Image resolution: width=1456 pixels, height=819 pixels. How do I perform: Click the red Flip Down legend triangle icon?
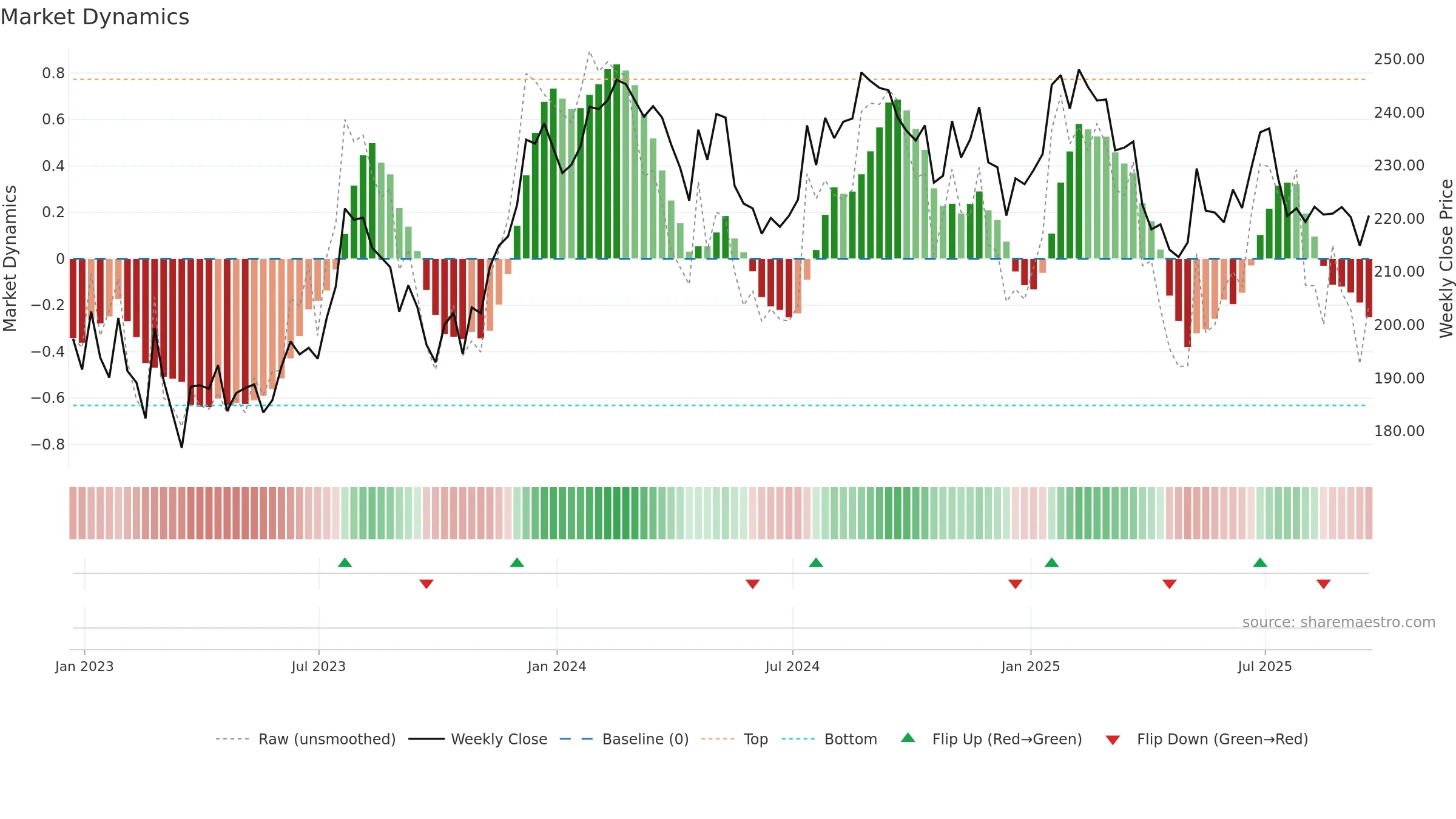tap(1113, 740)
